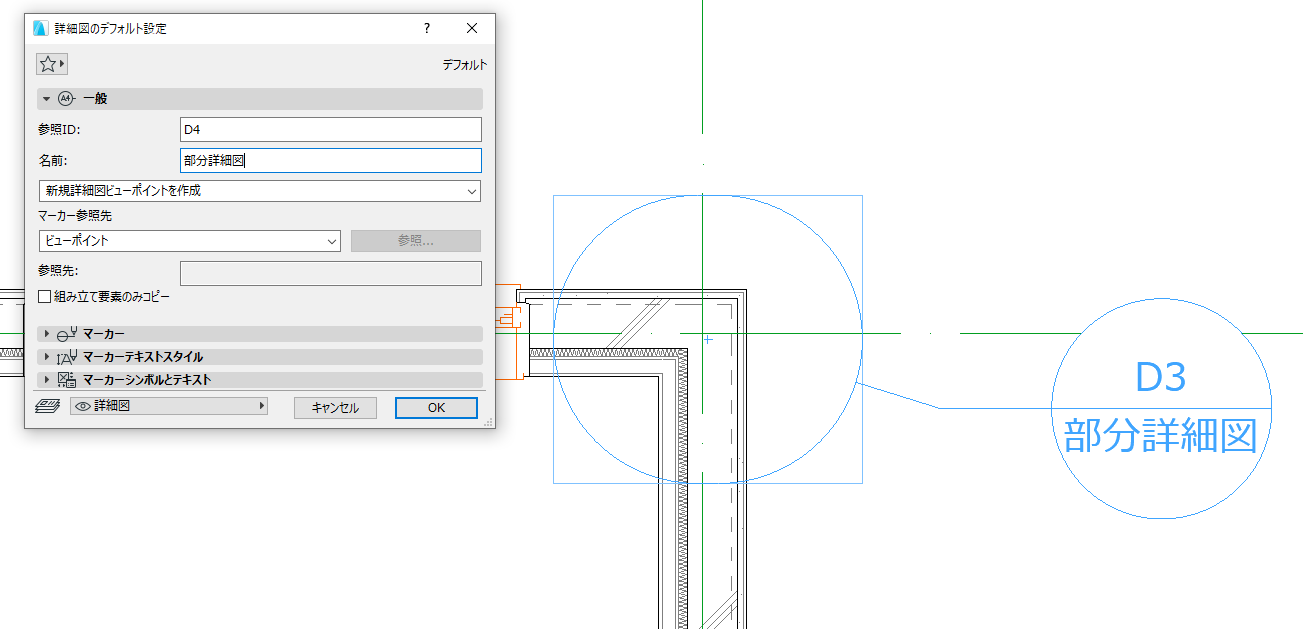
Task: Expand the マーカーシンボルとテキスト section
Action: (x=46, y=380)
